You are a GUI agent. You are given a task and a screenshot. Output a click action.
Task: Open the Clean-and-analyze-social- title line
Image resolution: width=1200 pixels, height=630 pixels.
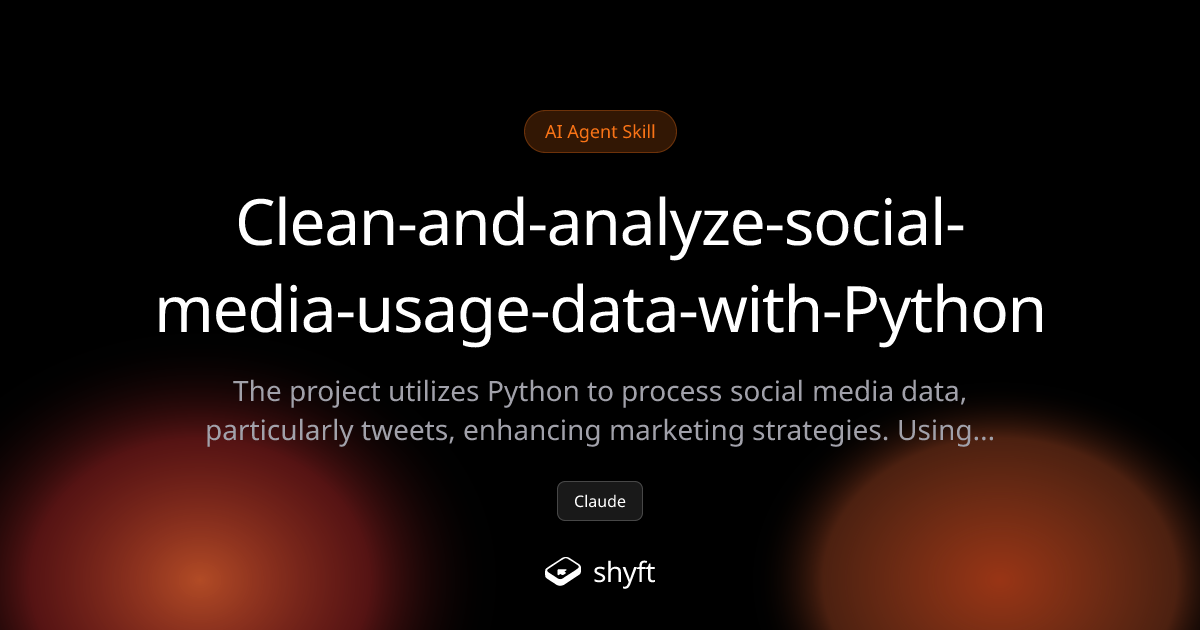tap(600, 224)
